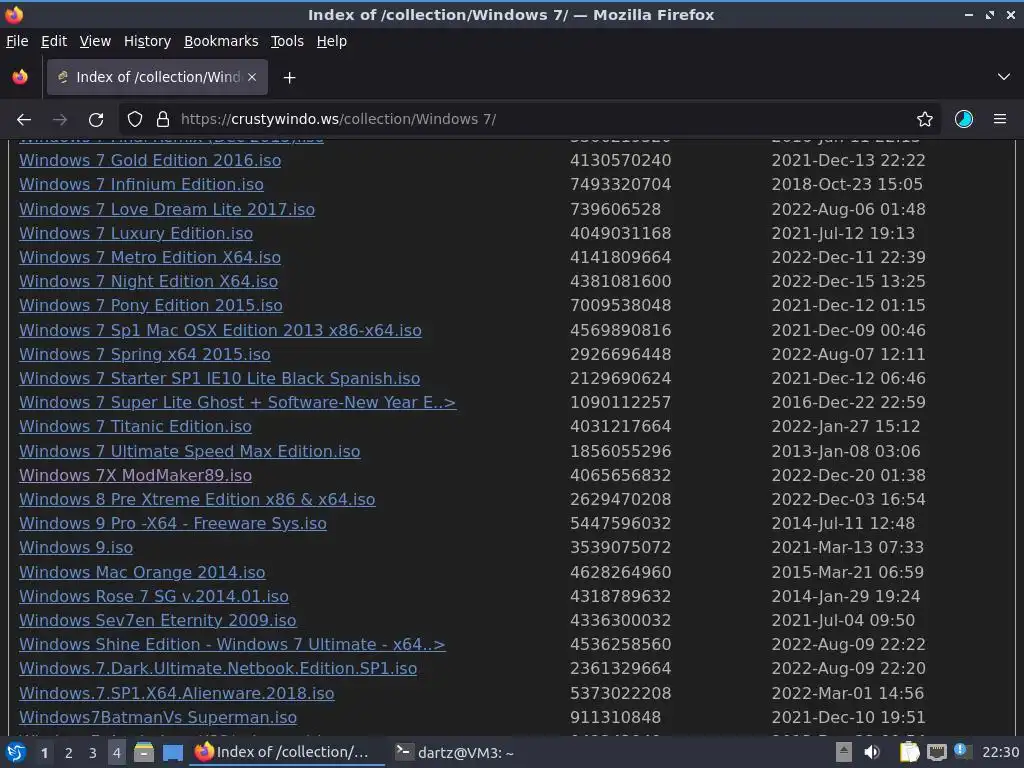The image size is (1024, 768).
Task: Switch to workspace 1 in the taskbar
Action: (44, 754)
